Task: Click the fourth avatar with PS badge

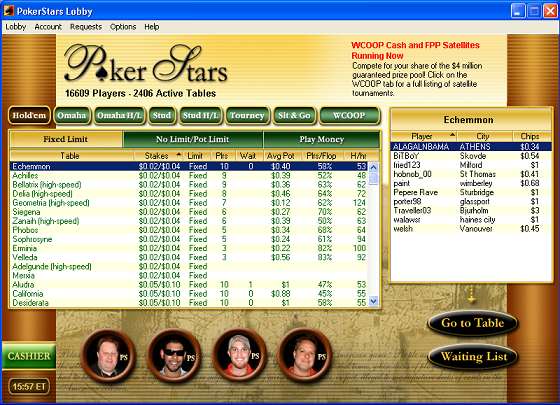Action: click(x=305, y=356)
